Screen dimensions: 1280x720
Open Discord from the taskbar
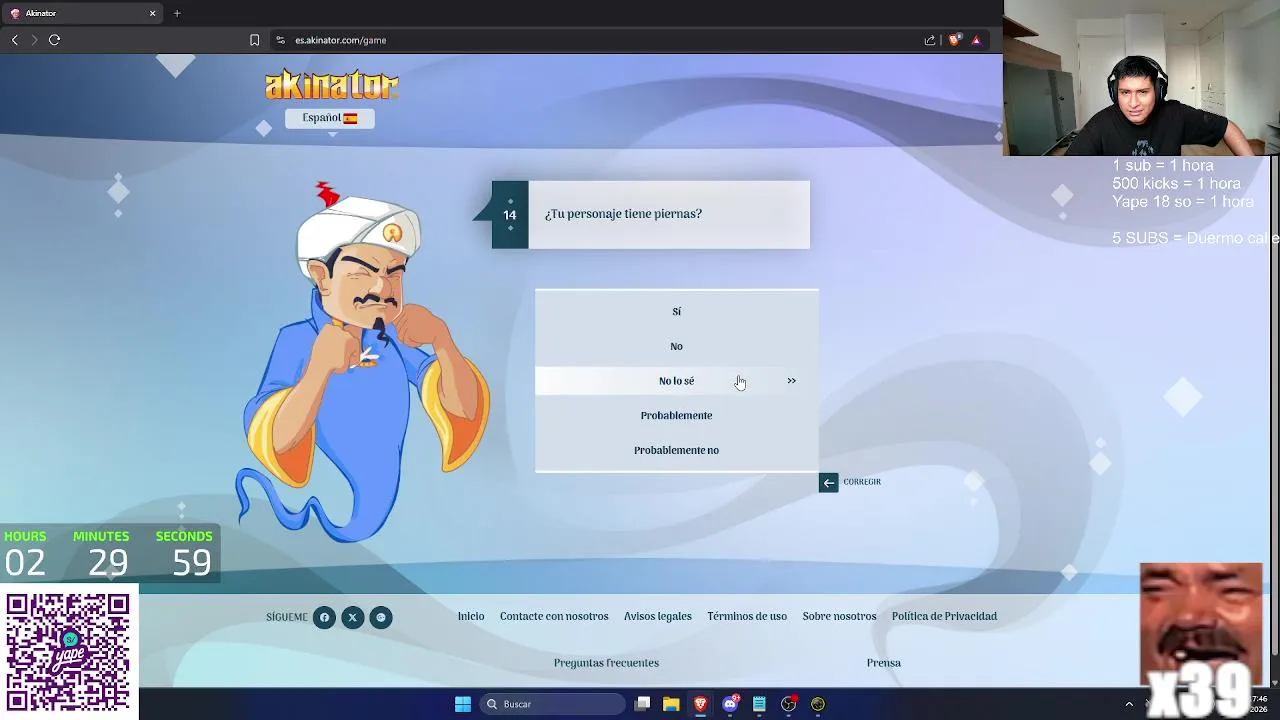pyautogui.click(x=730, y=704)
